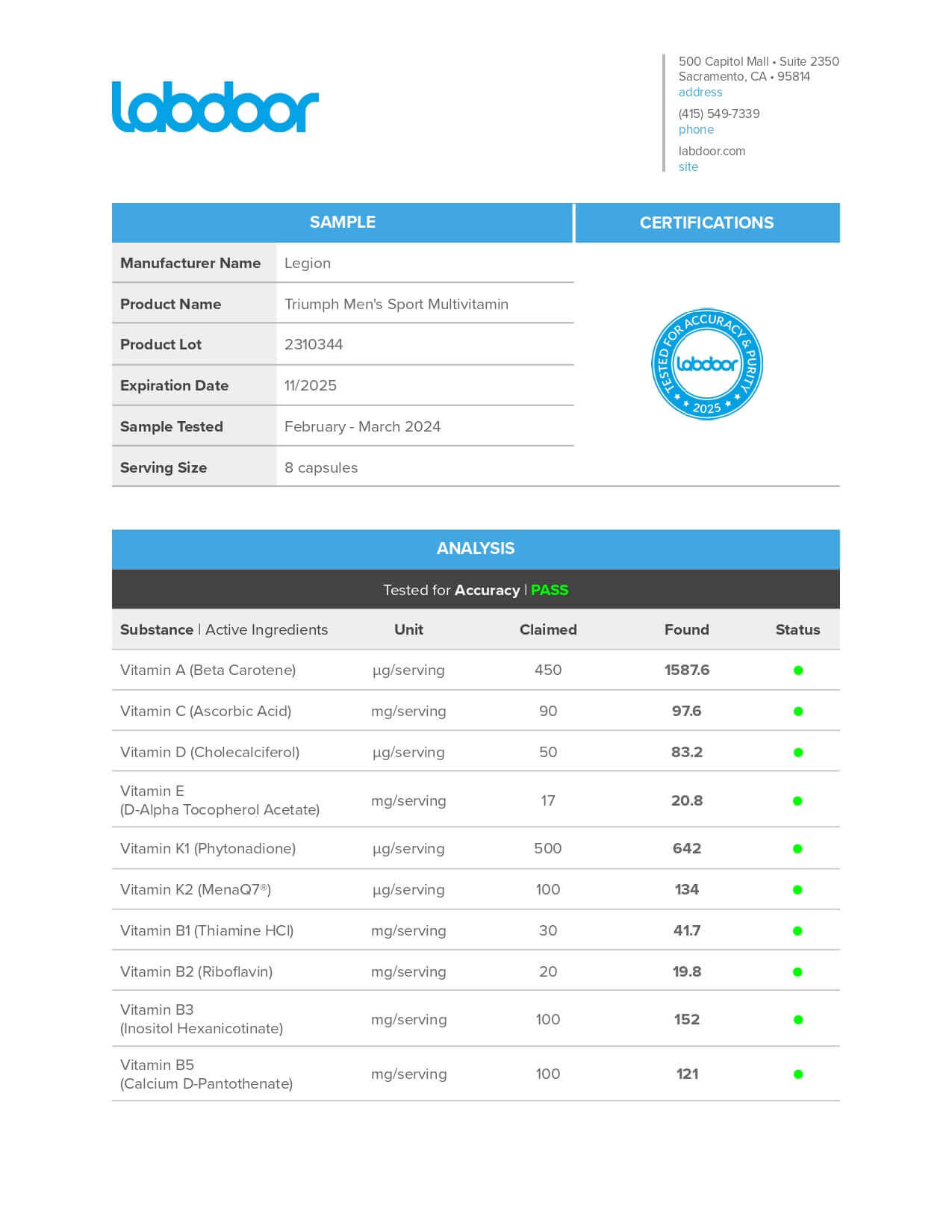The image size is (952, 1232).
Task: Click the Claimed column header
Action: (x=548, y=629)
